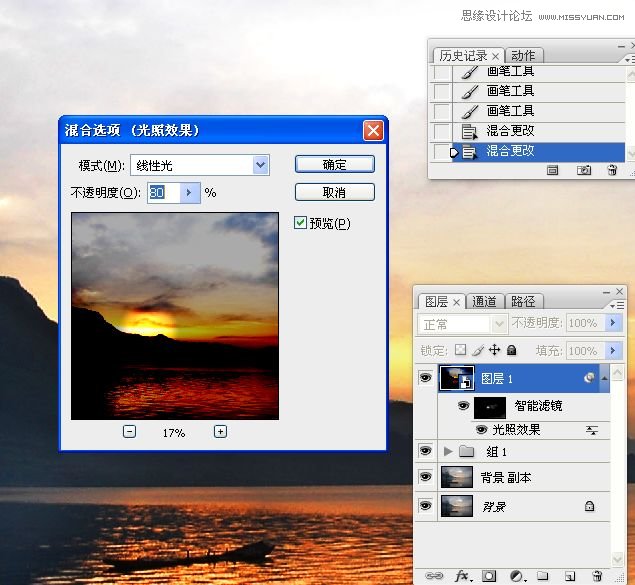Open the layers panel options menu
The image size is (635, 585).
click(x=617, y=305)
